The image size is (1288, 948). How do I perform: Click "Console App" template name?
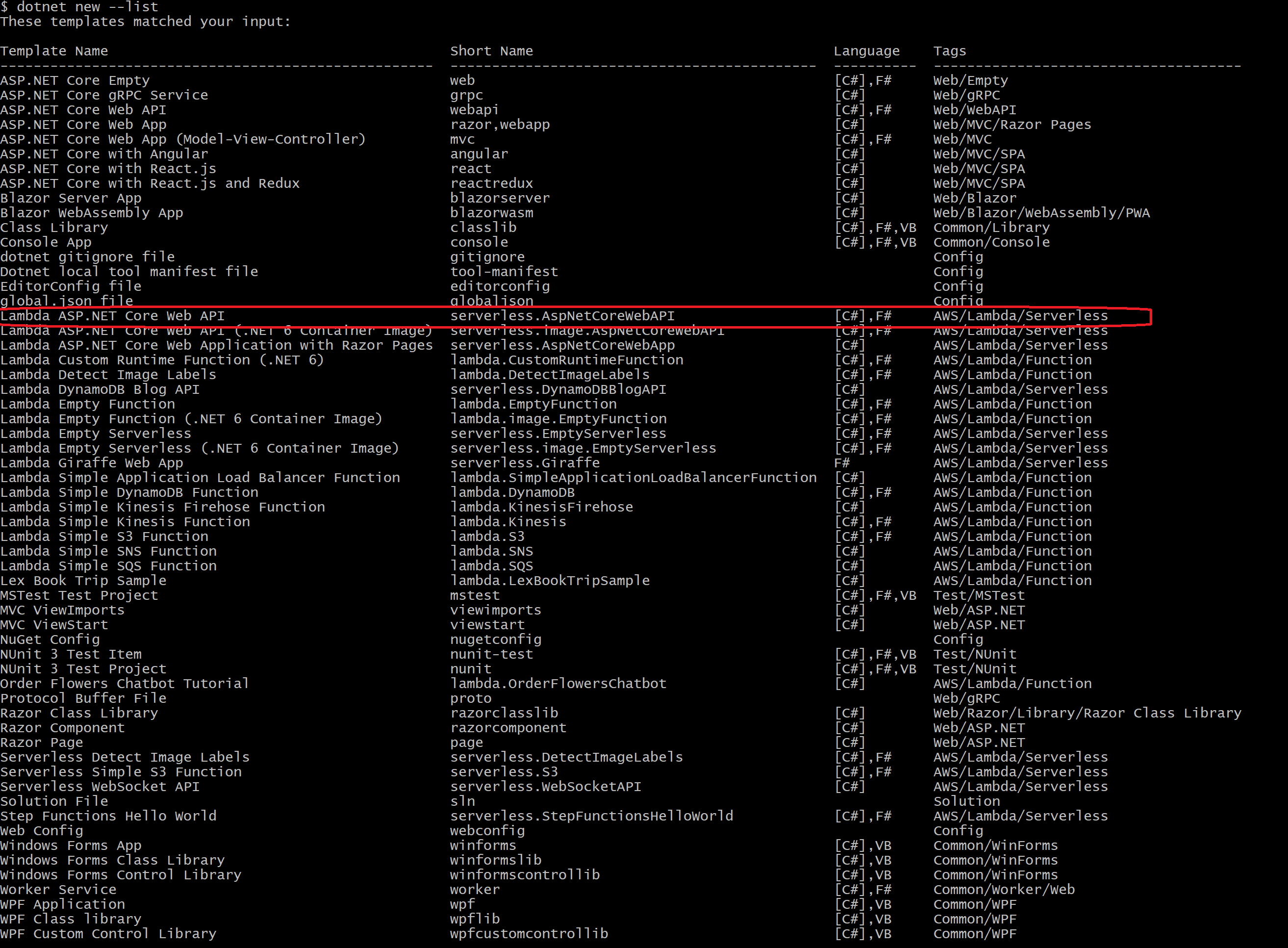46,242
